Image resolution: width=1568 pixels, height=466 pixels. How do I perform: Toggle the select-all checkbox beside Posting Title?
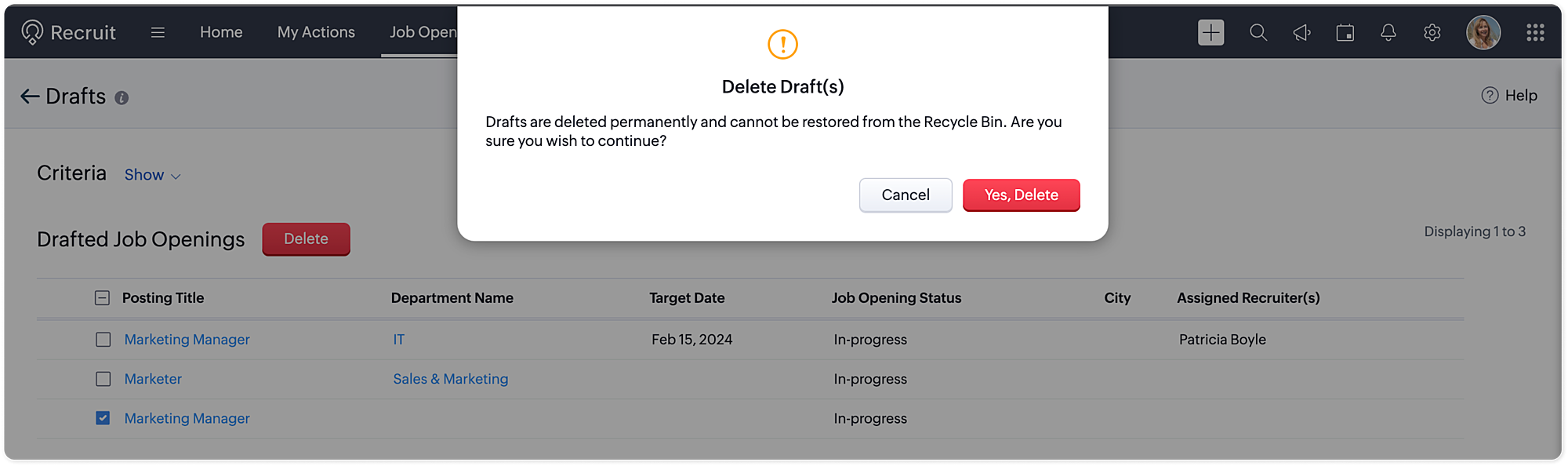tap(103, 298)
